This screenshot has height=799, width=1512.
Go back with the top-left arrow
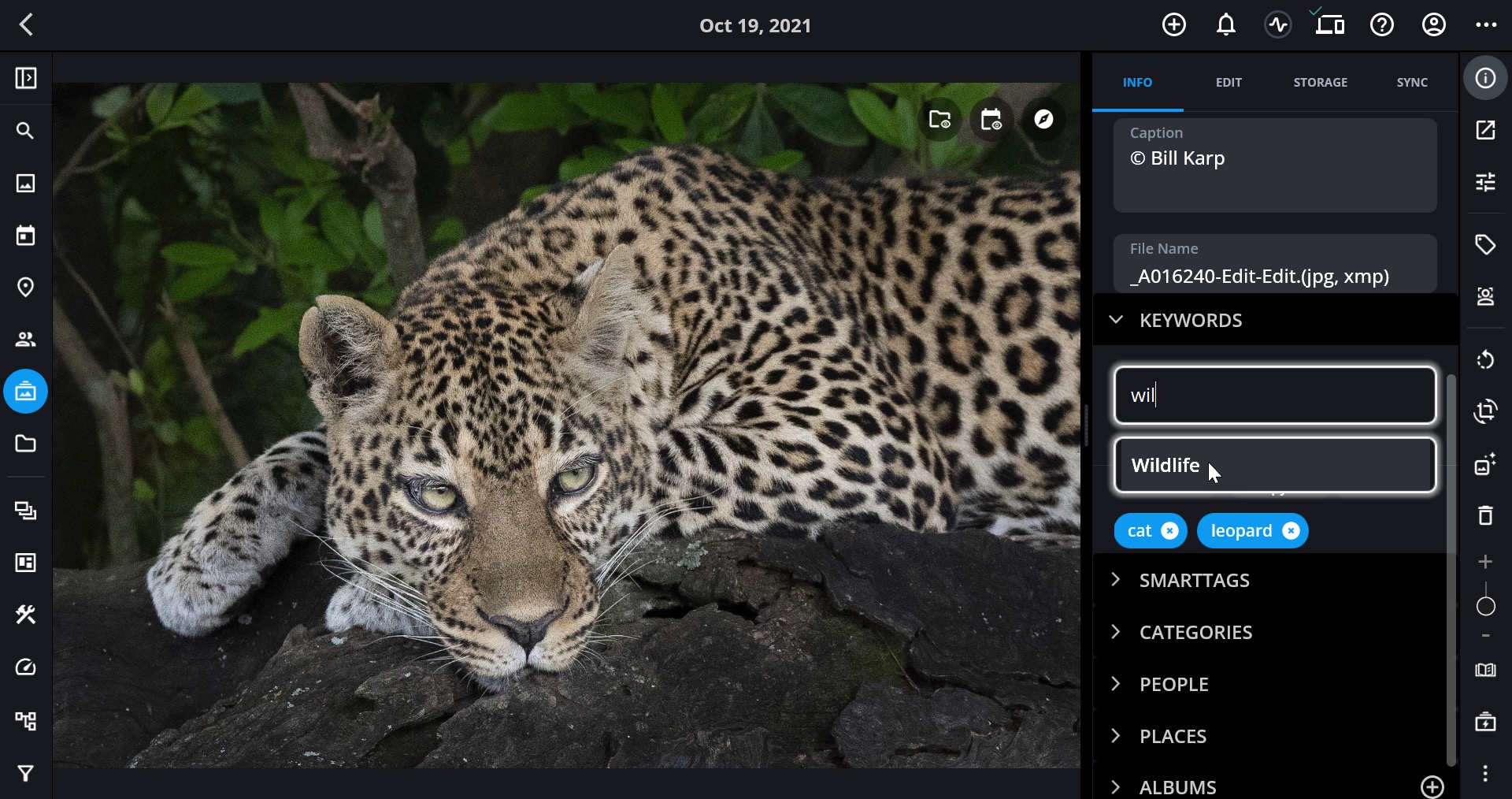click(26, 24)
